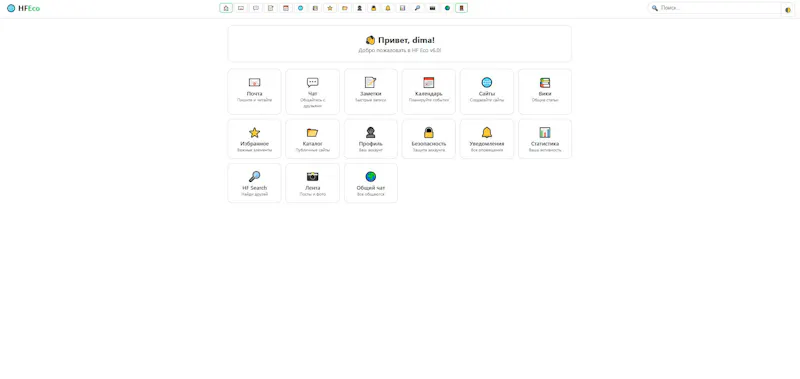
Task: Open the security lock icon in top navigation bar
Action: pyautogui.click(x=373, y=8)
